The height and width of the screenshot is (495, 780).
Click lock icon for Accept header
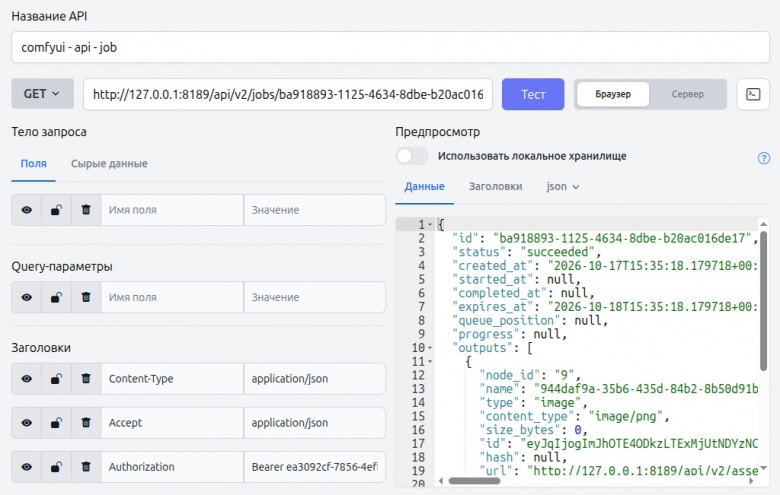(56, 423)
